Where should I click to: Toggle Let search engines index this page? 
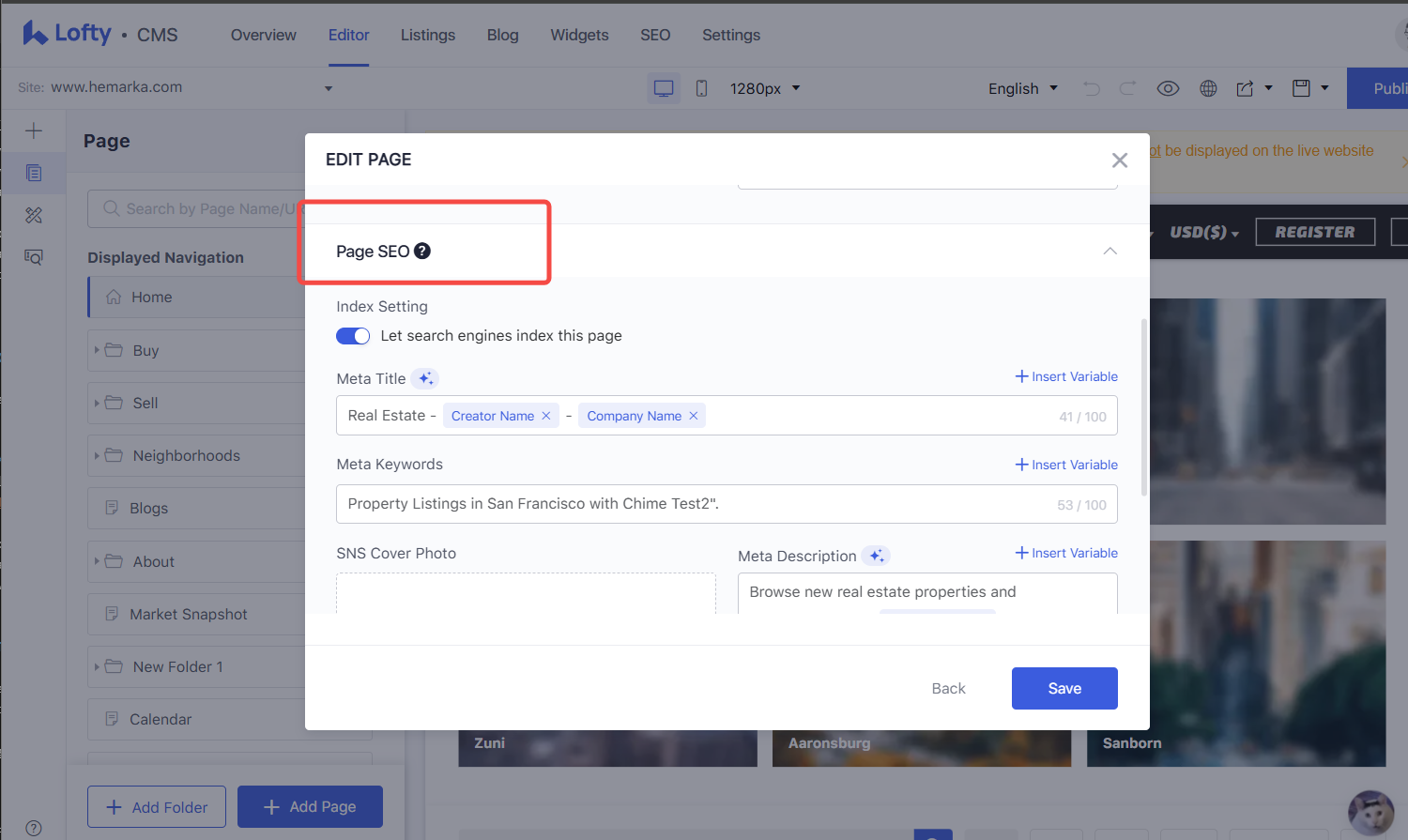[x=353, y=336]
